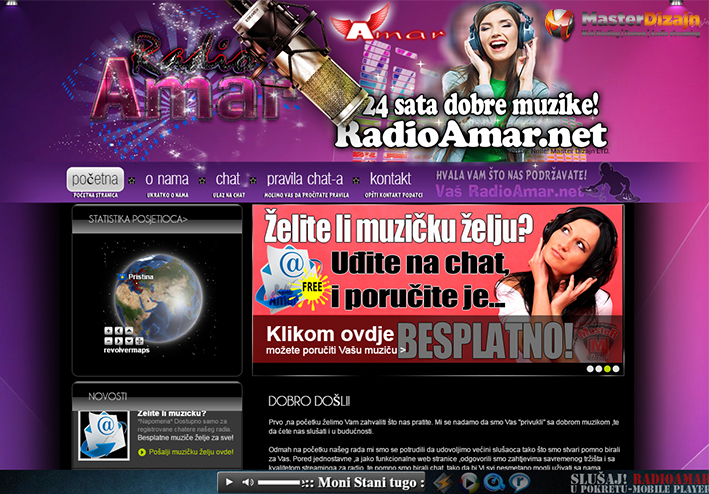This screenshot has height=494, width=709.
Task: Go to the 'o nama' page
Action: point(166,180)
